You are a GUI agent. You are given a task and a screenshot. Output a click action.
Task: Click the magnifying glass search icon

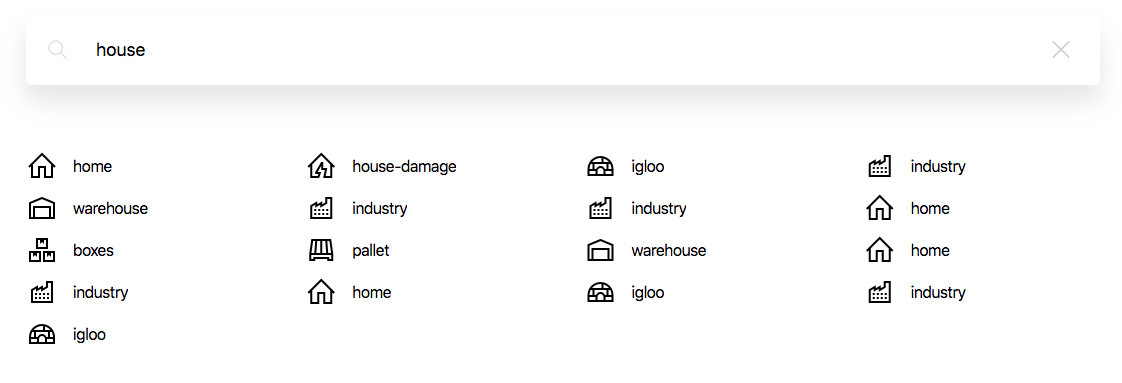(58, 49)
